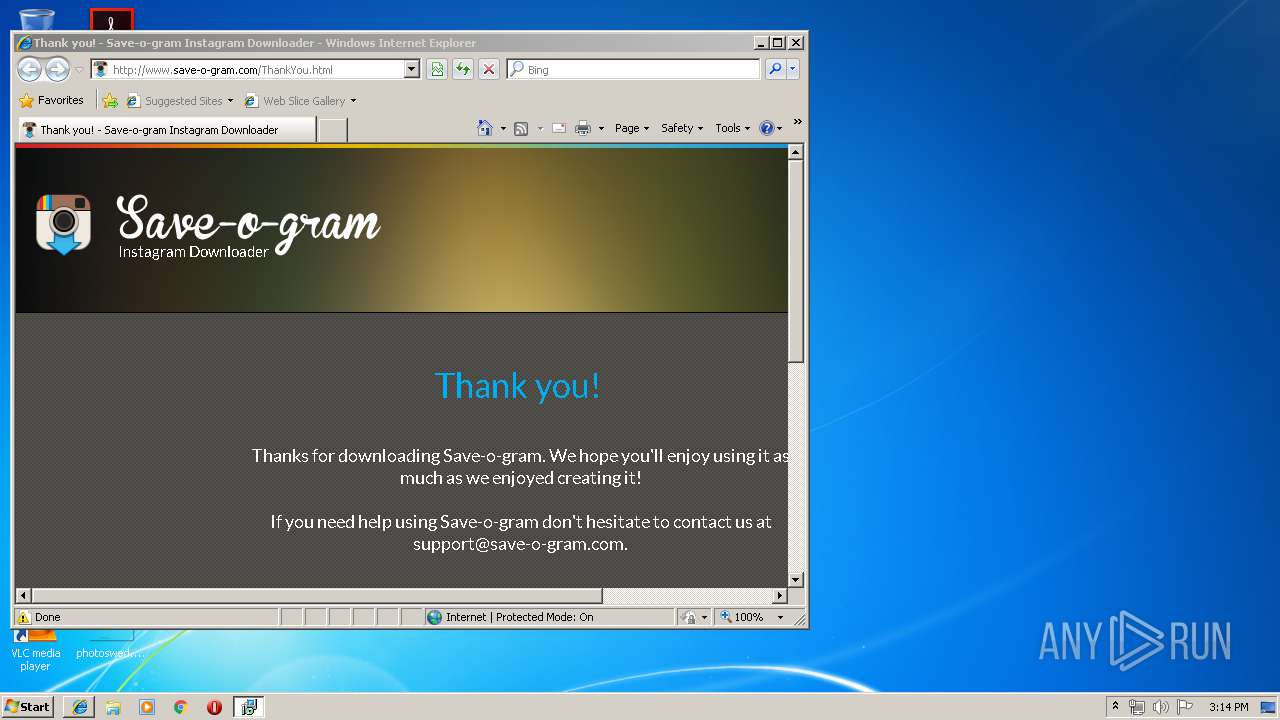Expand the zoom level dropdown arrow
Viewport: 1280px width, 720px height.
(781, 617)
